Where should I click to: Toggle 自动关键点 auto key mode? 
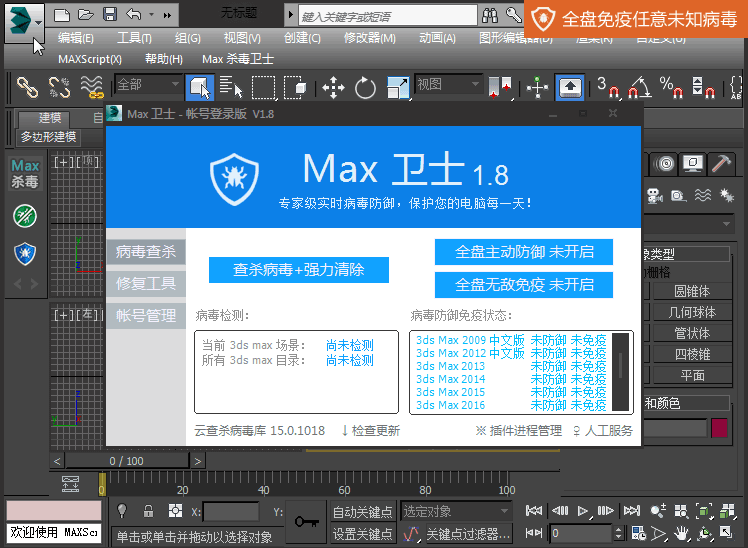tap(362, 512)
